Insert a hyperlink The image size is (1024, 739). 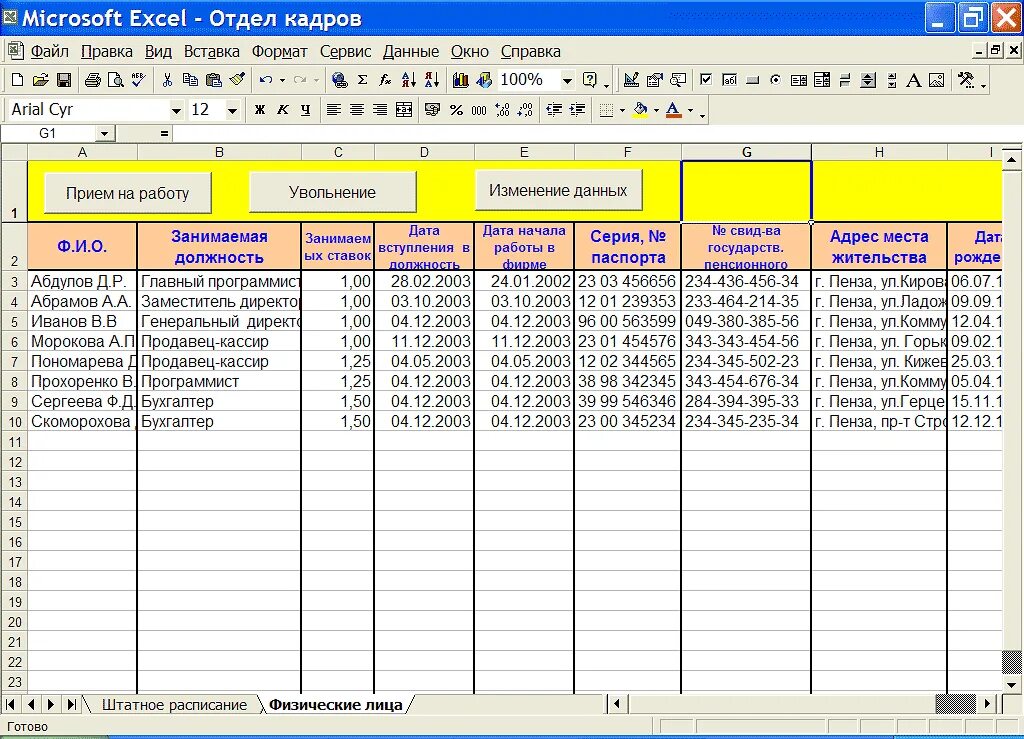[339, 80]
